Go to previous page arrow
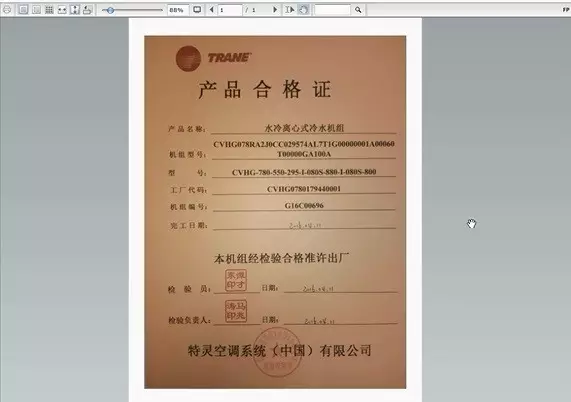Viewport: 571px width, 402px height. (x=212, y=10)
